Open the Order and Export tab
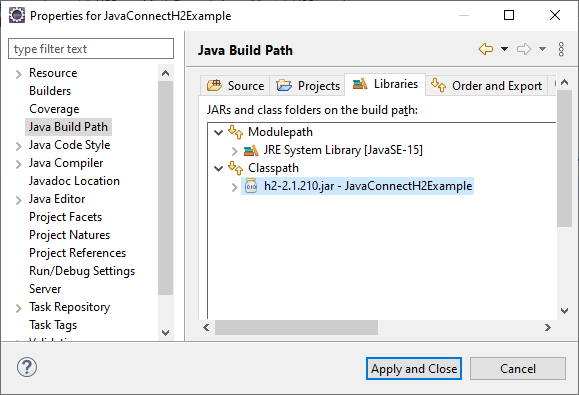The image size is (579, 395). tap(486, 85)
